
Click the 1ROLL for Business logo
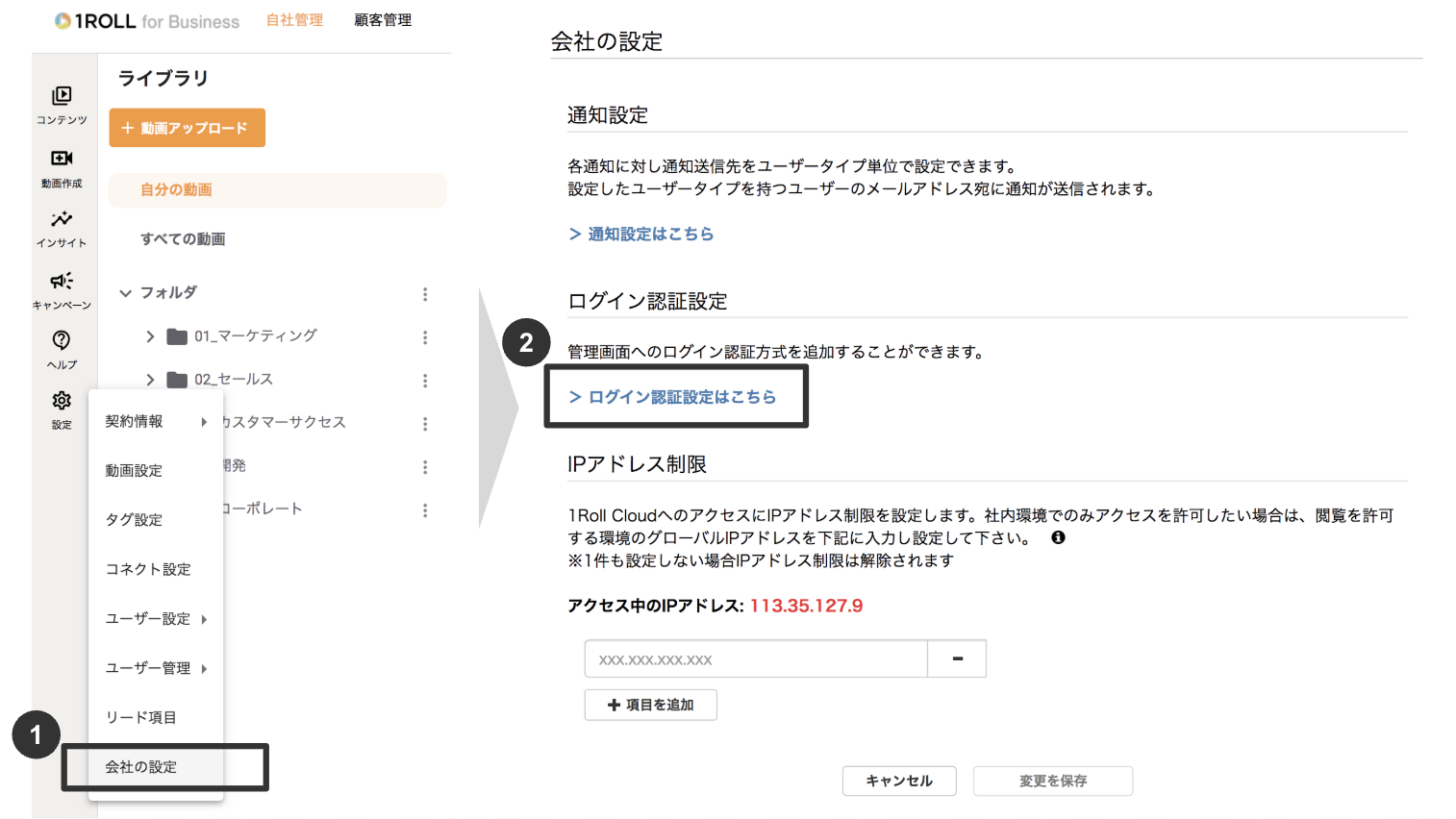coord(146,20)
